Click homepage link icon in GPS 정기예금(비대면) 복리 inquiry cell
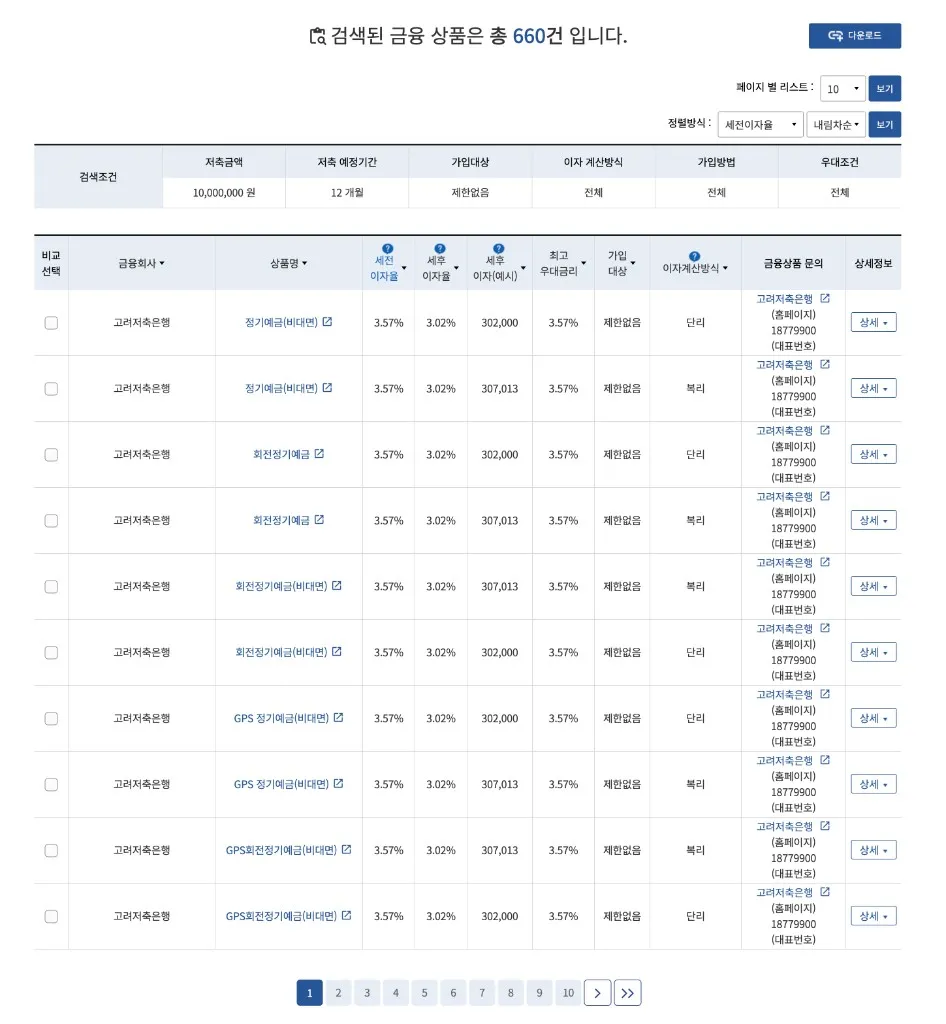 click(825, 760)
